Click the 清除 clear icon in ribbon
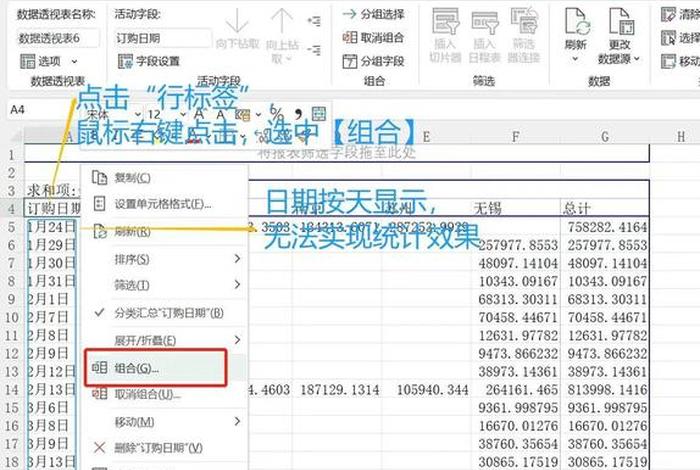The width and height of the screenshot is (700, 470). pyautogui.click(x=668, y=14)
